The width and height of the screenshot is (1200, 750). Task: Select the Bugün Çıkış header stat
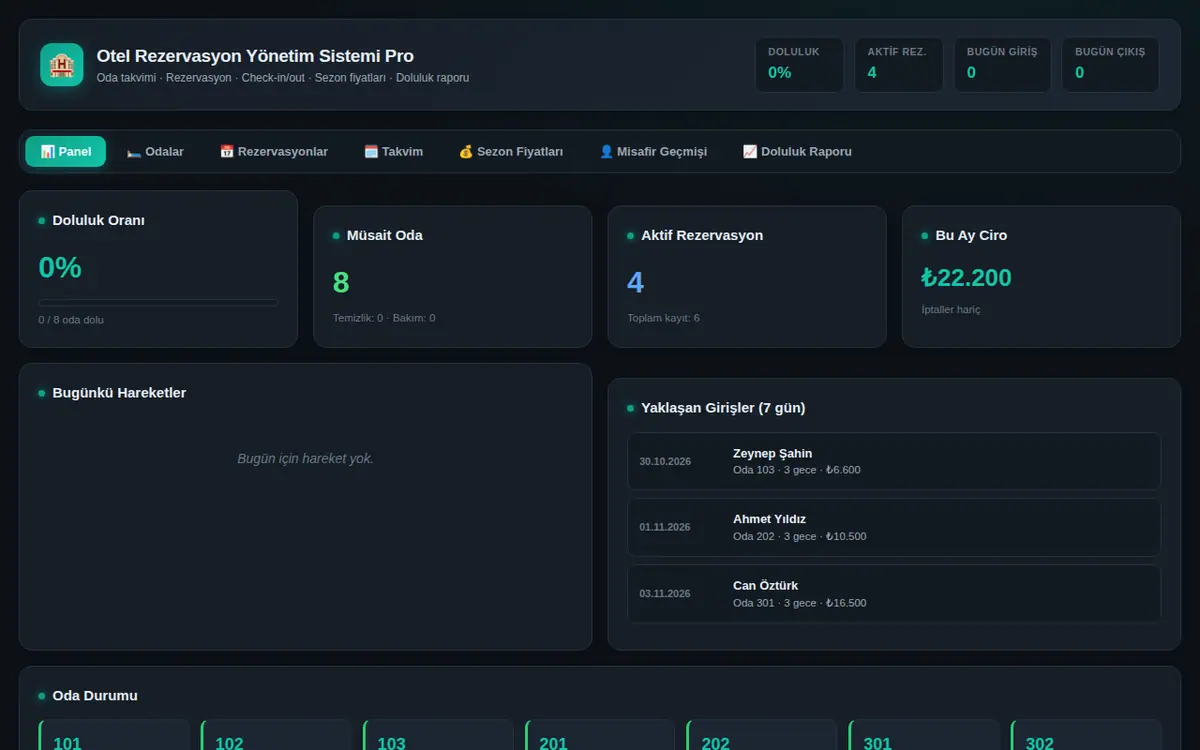[1110, 65]
